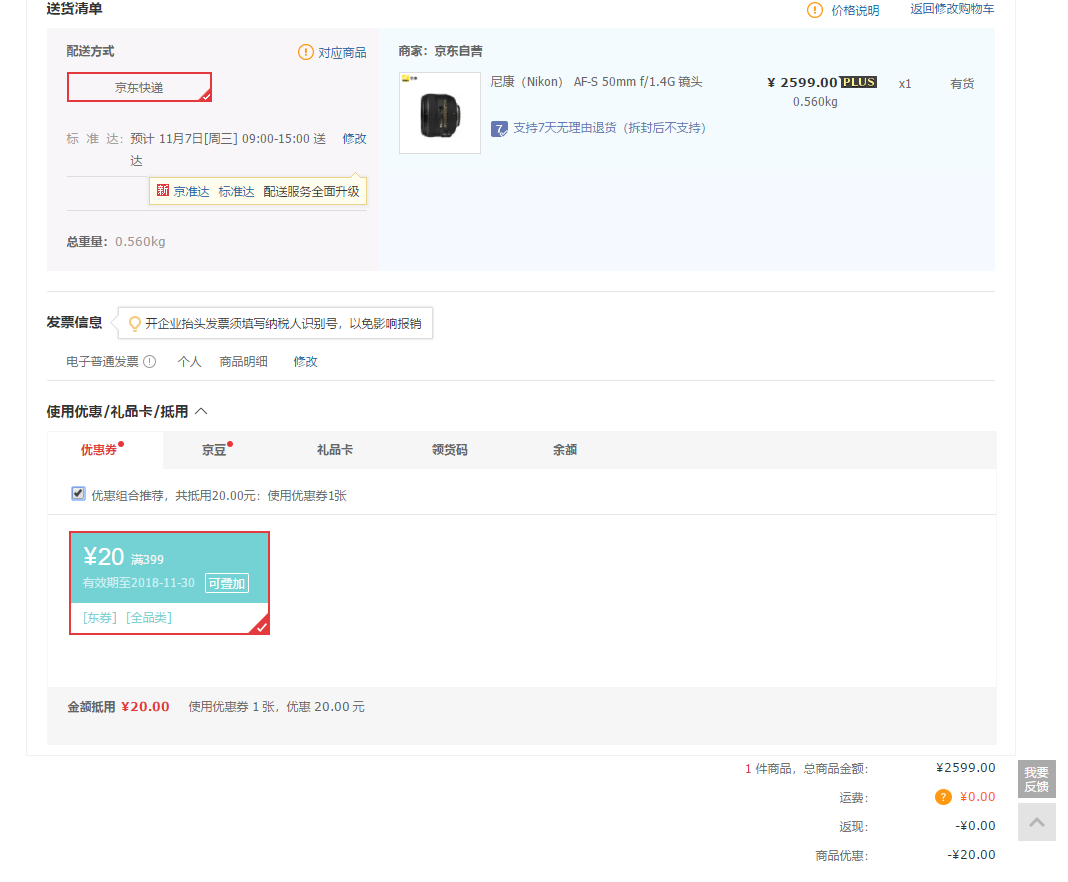Open the 对应商品 link

tap(342, 52)
